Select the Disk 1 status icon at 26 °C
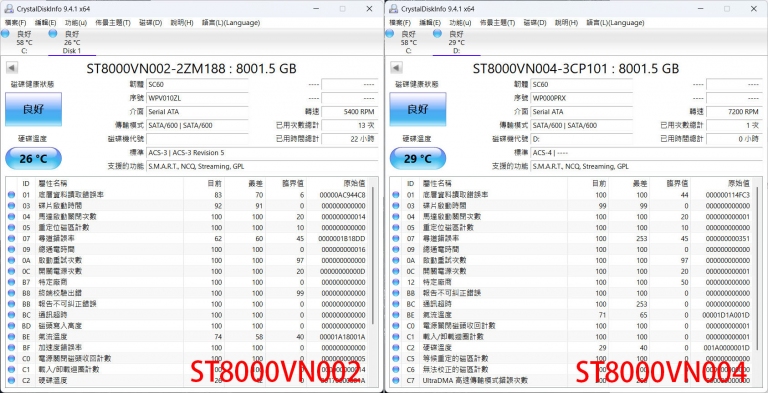Screen dimensions: 768x393 click(x=52, y=33)
